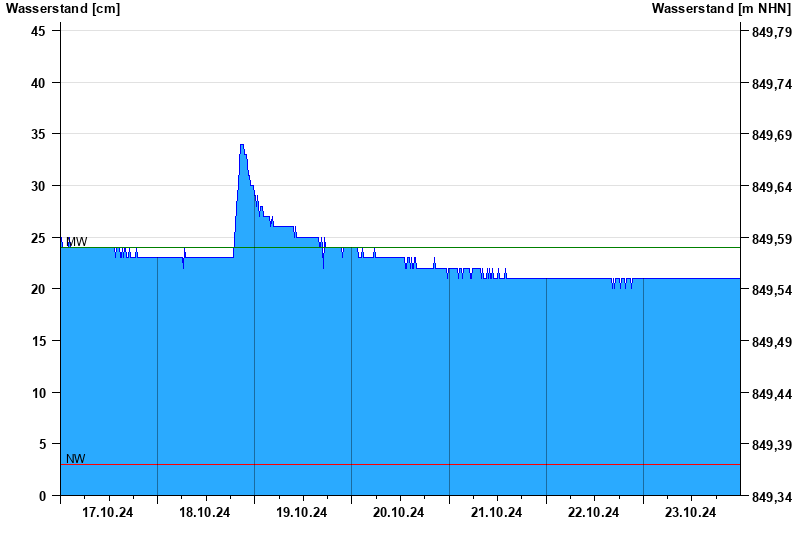Click the 849,79 right axis value

[772, 32]
